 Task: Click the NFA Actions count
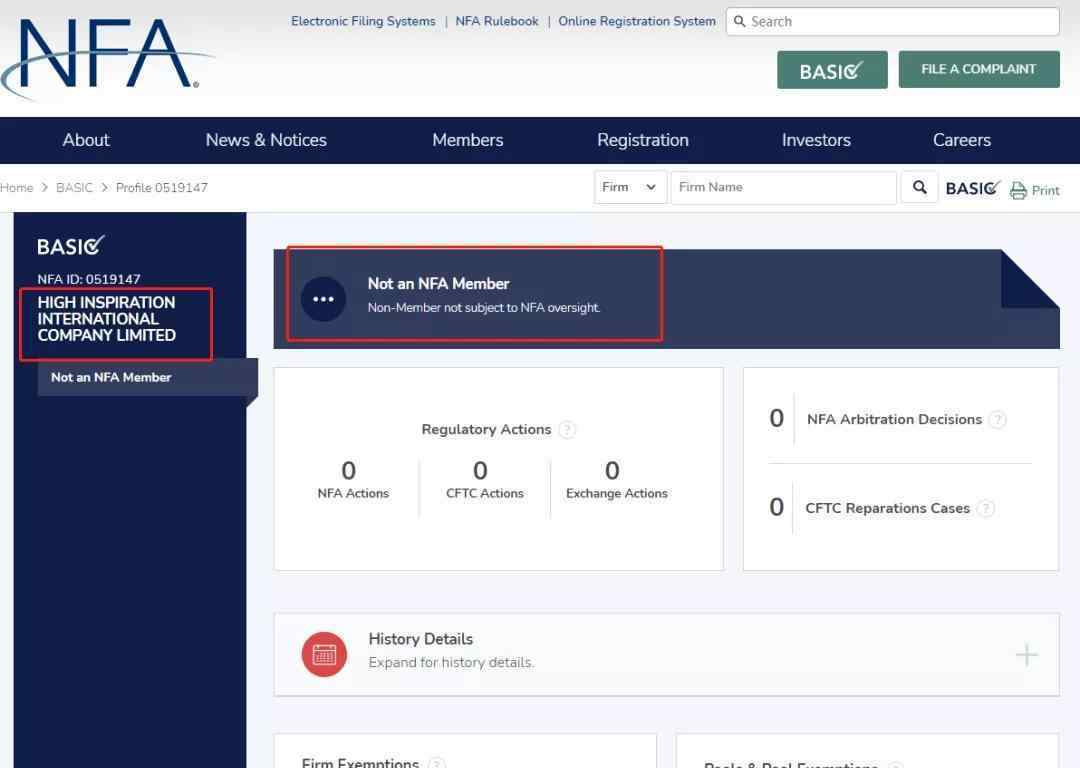point(349,471)
